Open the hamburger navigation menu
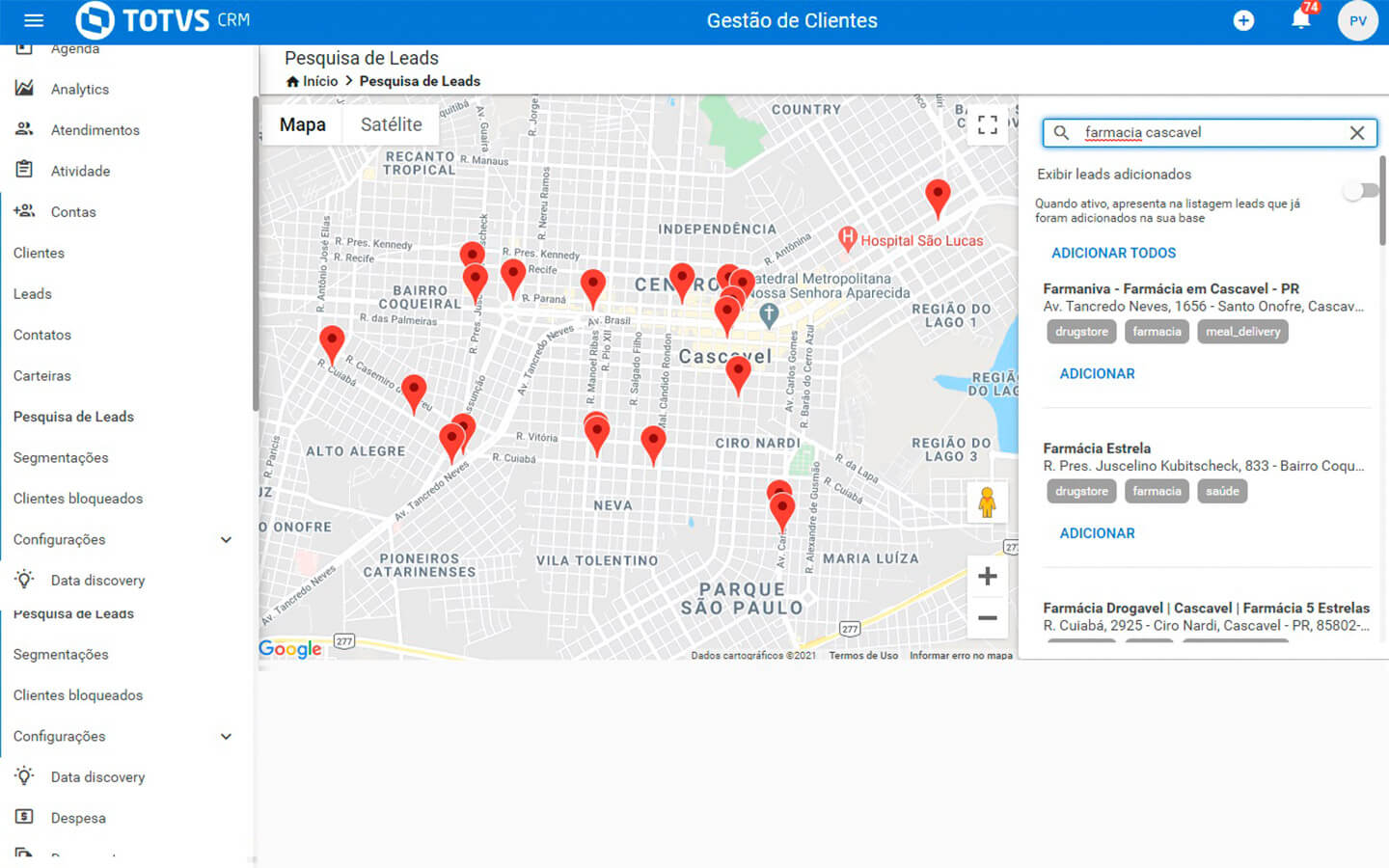The image size is (1389, 868). coord(34,20)
